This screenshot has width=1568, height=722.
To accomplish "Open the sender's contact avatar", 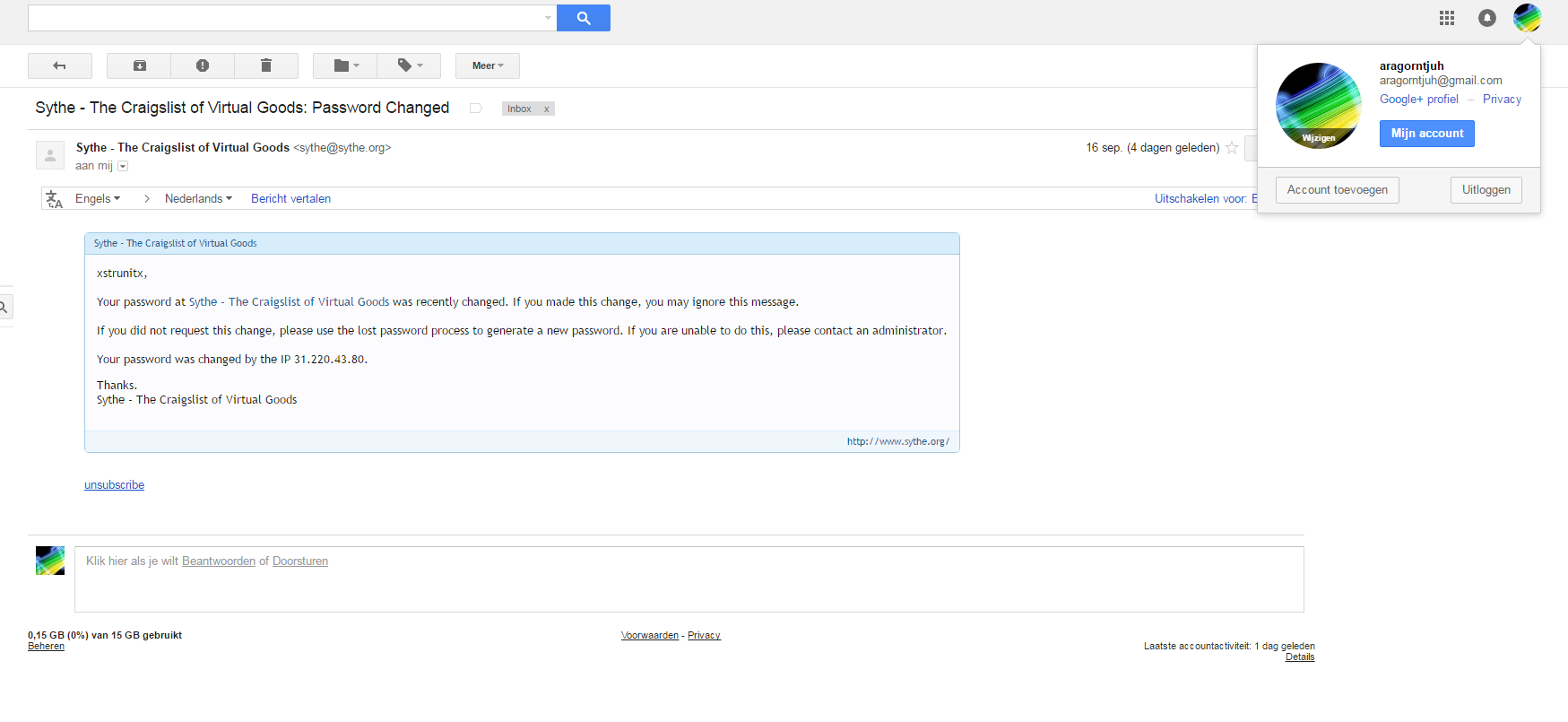I will tap(50, 155).
